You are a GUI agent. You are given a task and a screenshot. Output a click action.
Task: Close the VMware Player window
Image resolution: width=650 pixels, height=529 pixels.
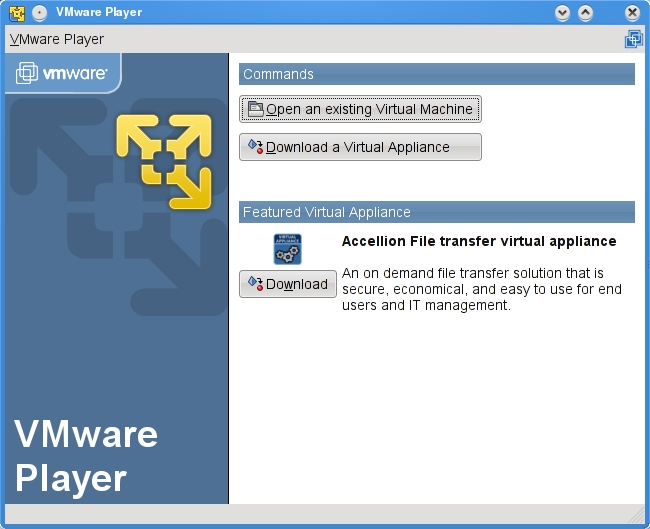(x=631, y=13)
